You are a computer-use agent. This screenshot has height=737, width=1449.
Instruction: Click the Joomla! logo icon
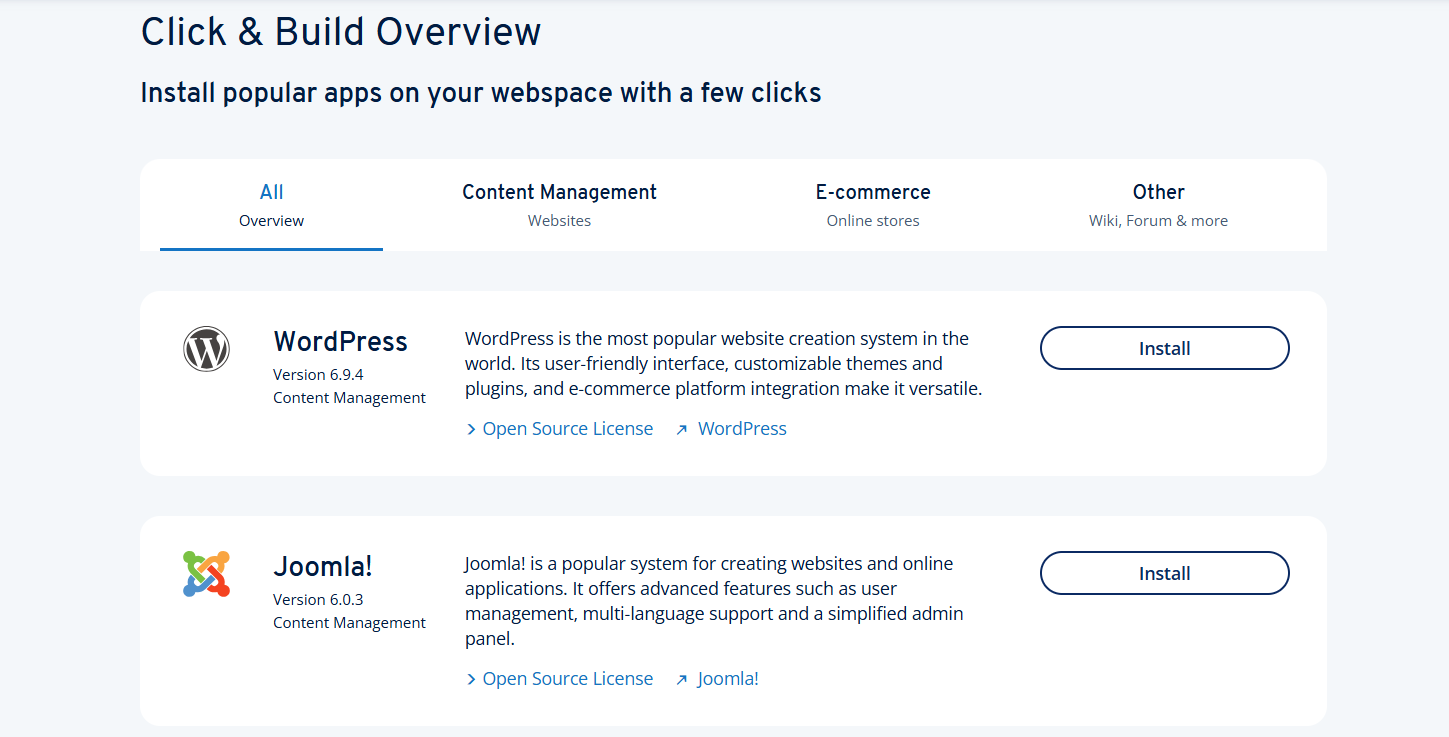point(207,574)
